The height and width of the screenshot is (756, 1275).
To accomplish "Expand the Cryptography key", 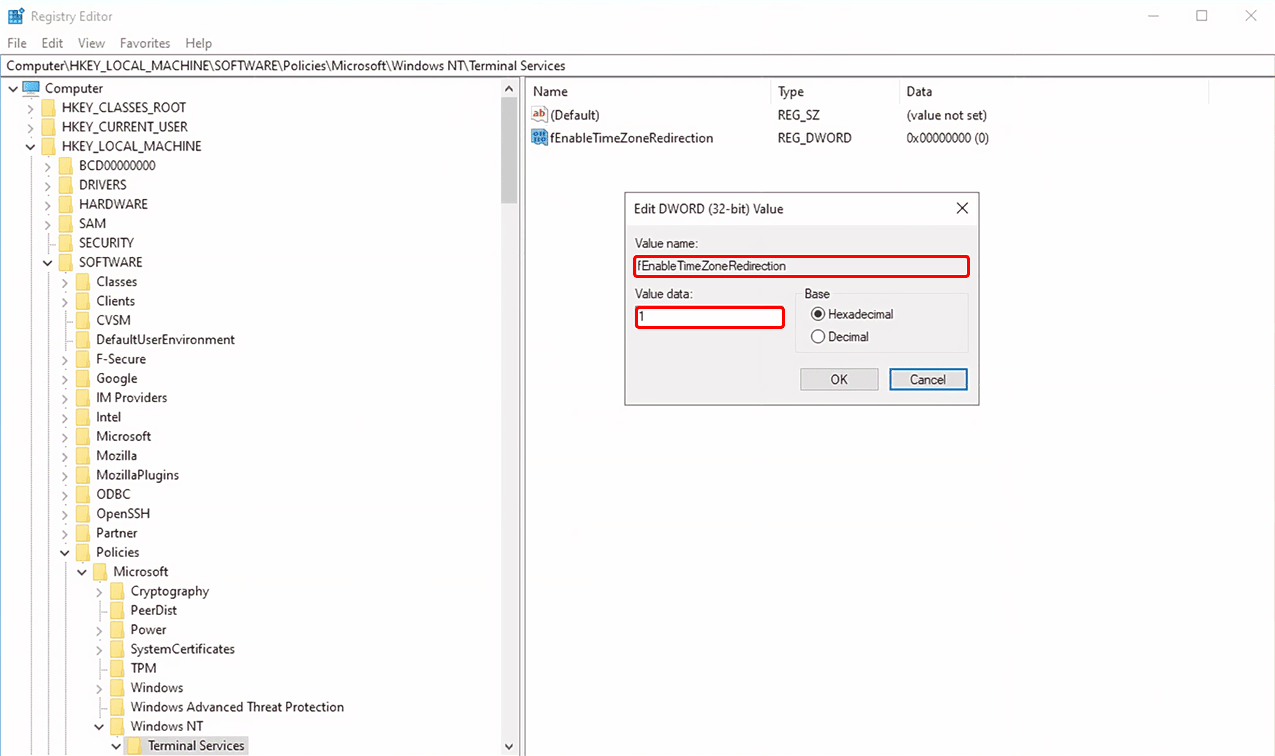I will [99, 592].
